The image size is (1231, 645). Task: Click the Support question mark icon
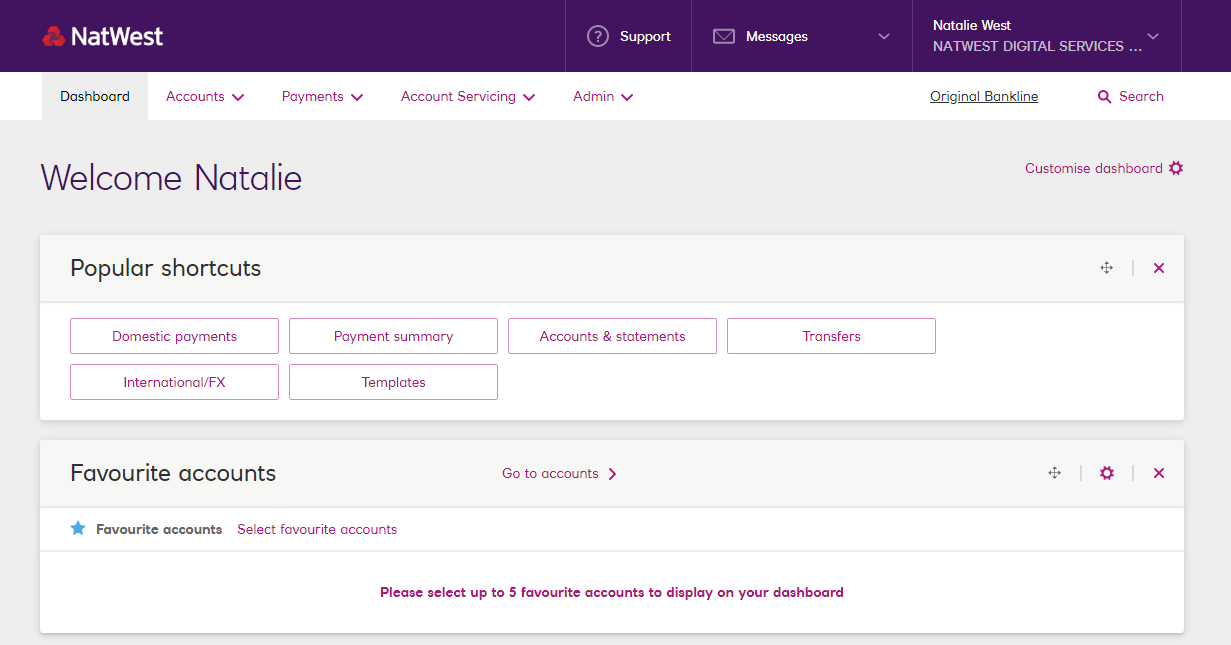click(597, 36)
